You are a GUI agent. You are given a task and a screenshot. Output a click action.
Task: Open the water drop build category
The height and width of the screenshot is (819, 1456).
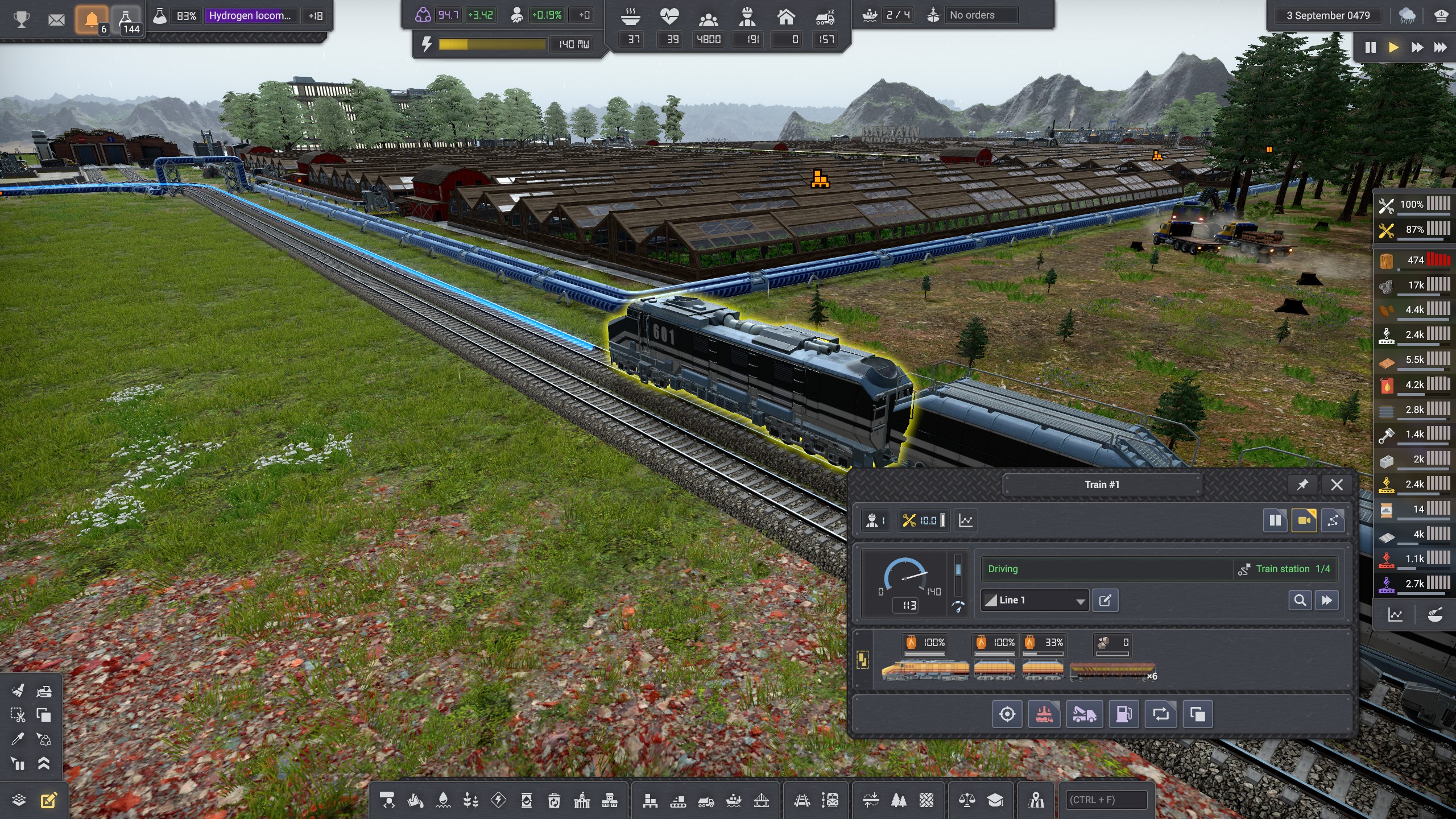pos(443,800)
